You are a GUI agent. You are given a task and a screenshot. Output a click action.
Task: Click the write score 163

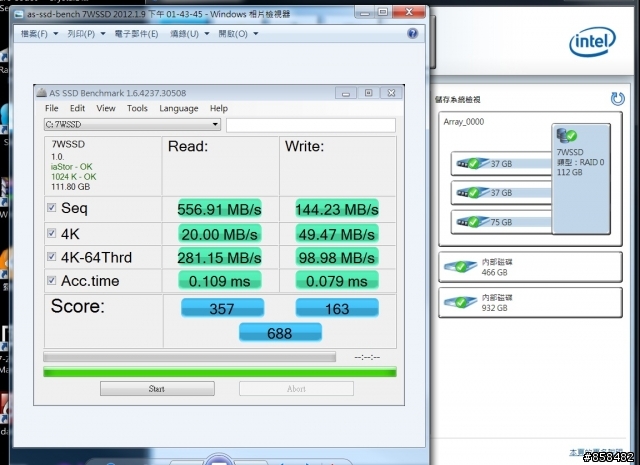click(337, 308)
